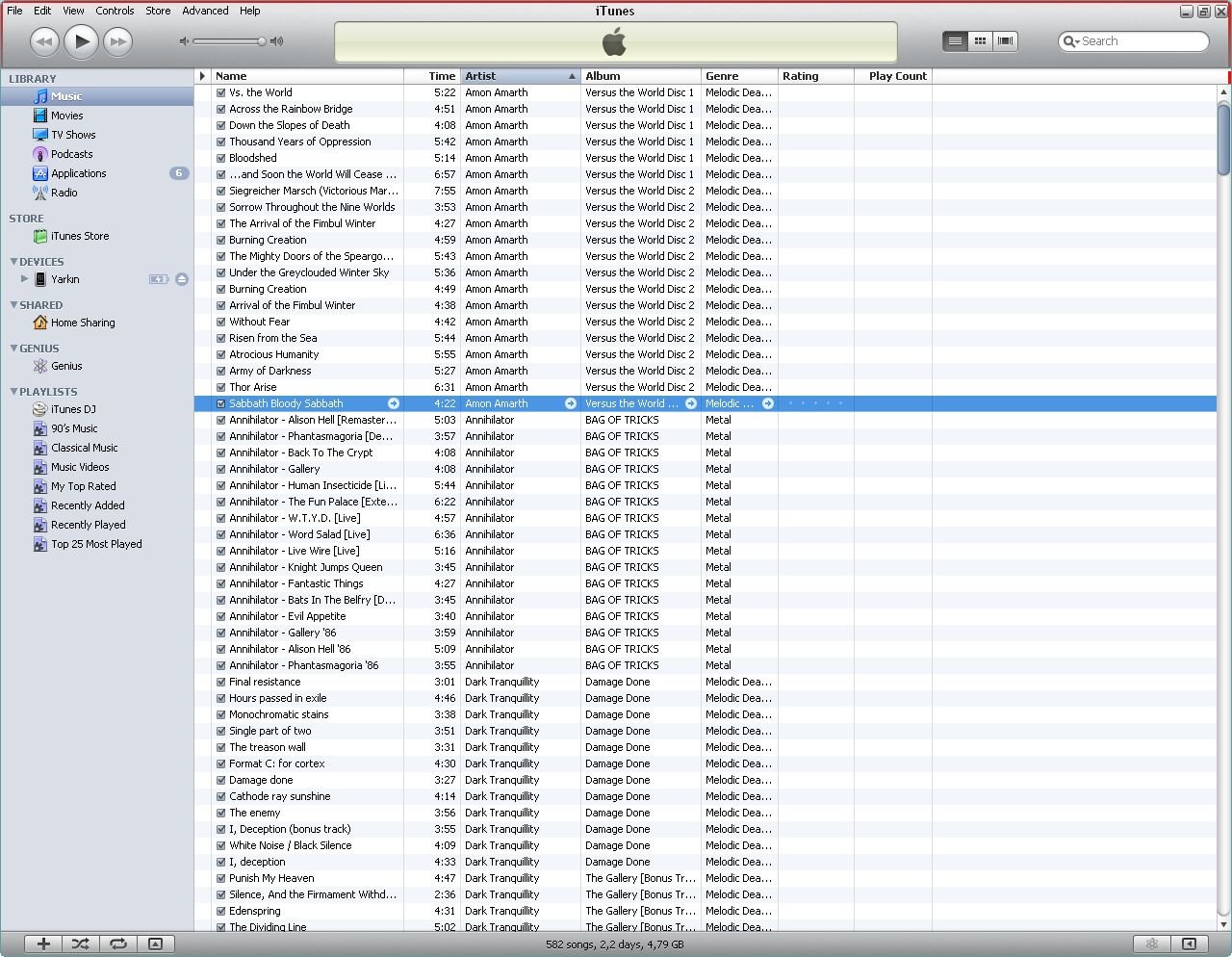Open Genius atom button at bottom right
Viewport: 1232px width, 957px height.
point(1152,944)
